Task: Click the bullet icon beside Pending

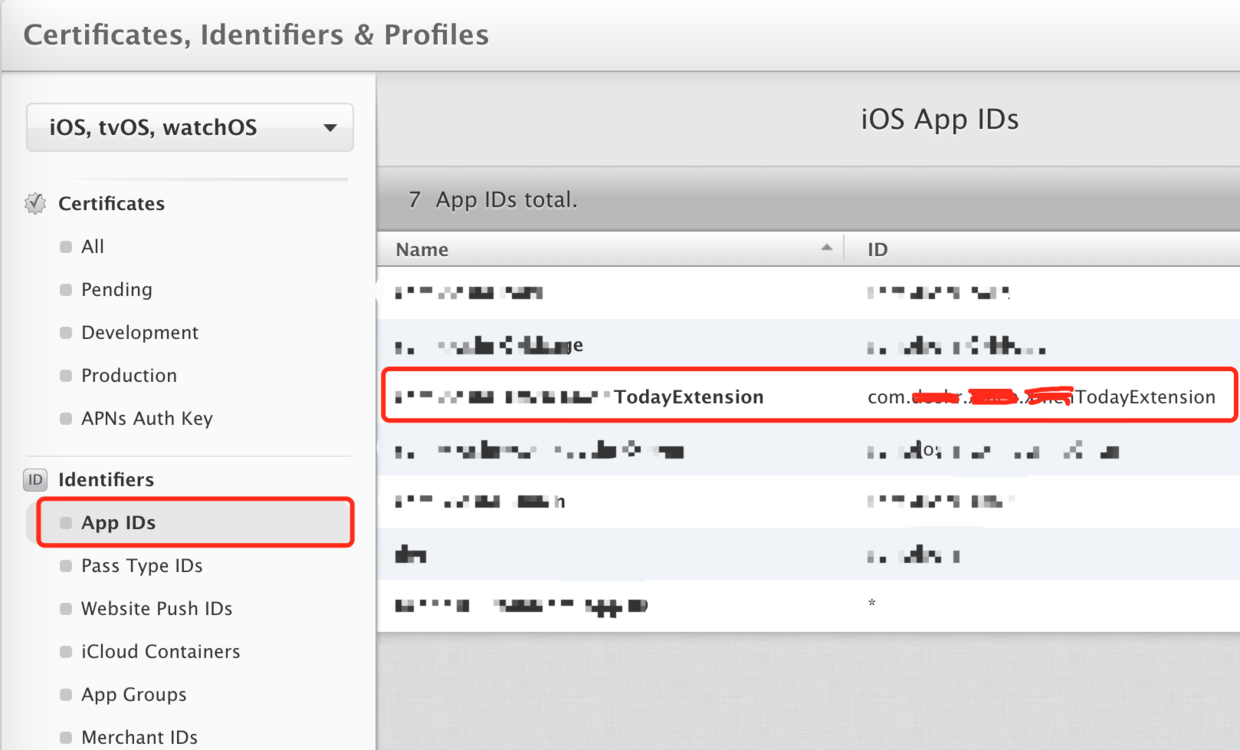Action: point(66,290)
